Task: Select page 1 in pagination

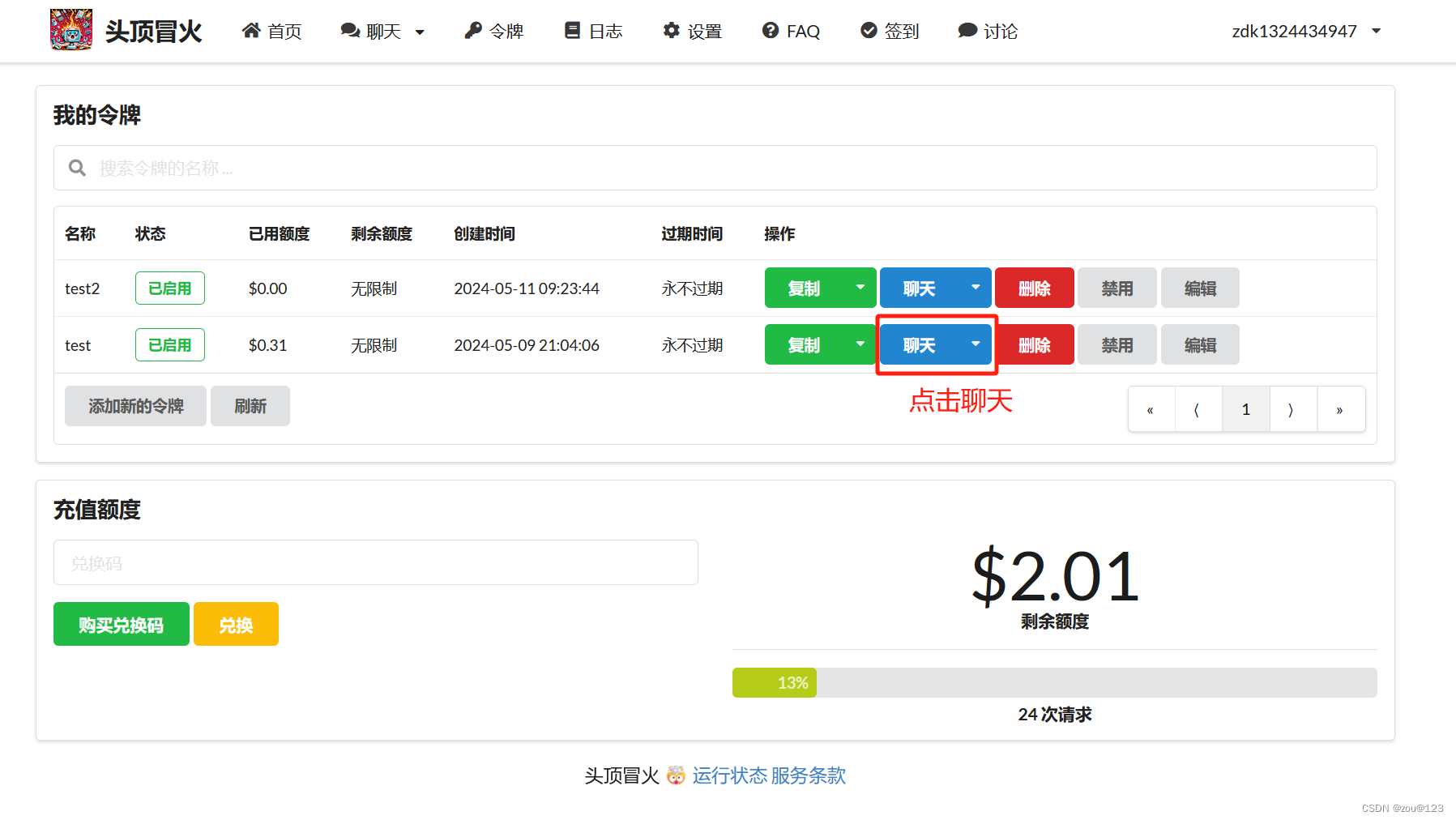Action: pyautogui.click(x=1246, y=409)
